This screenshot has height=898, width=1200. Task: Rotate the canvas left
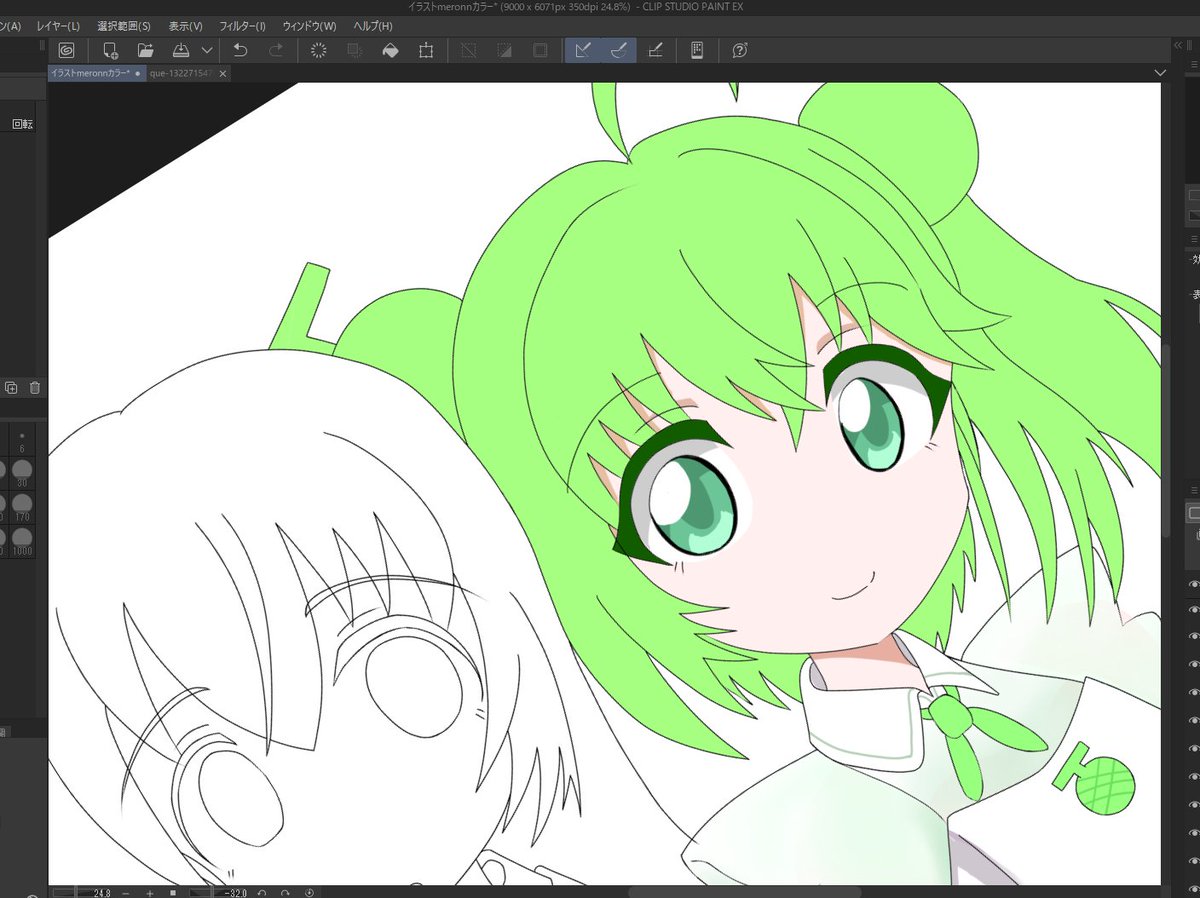262,891
